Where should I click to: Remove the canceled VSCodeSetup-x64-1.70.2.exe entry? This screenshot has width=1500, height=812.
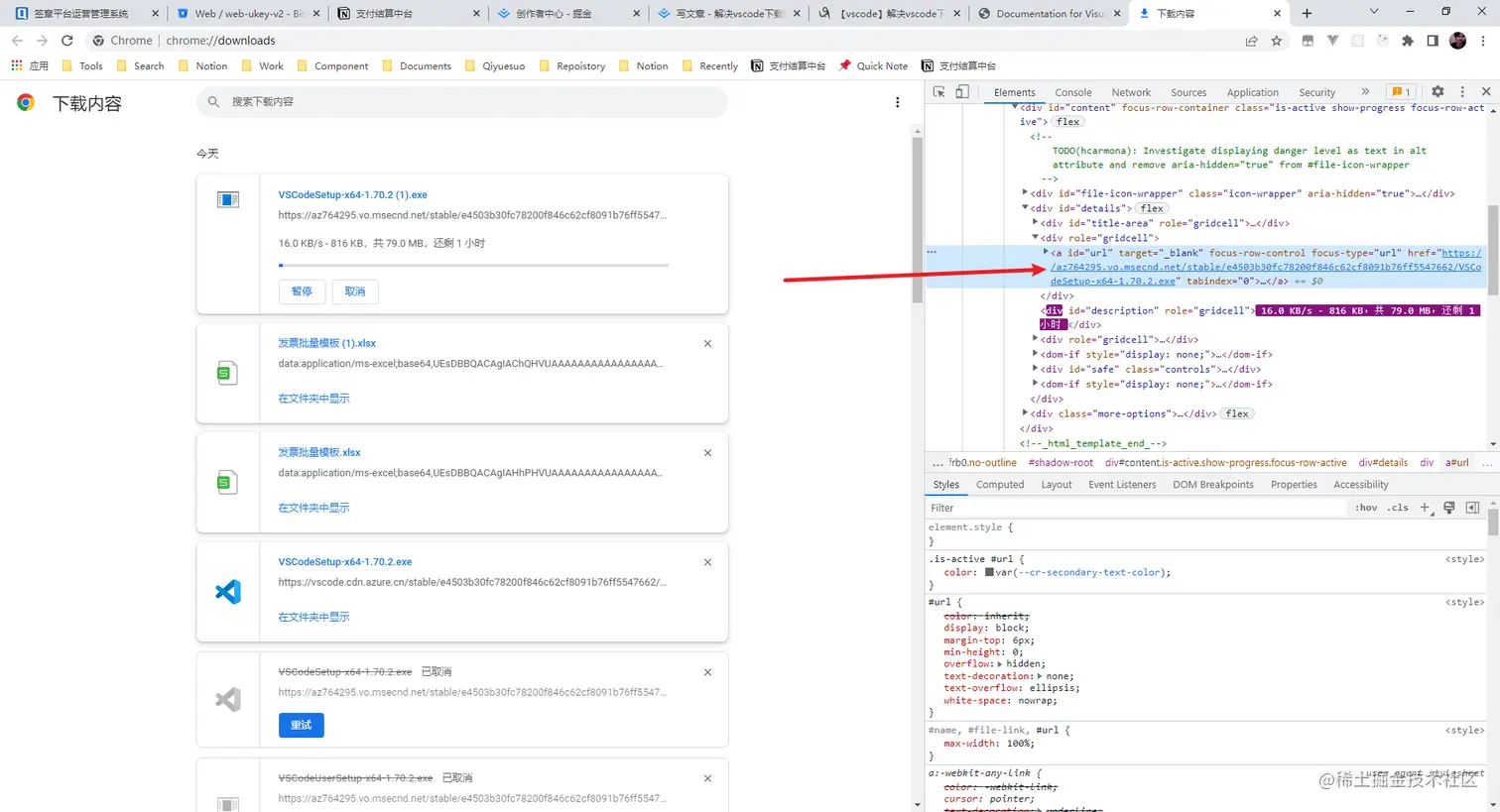pos(707,672)
